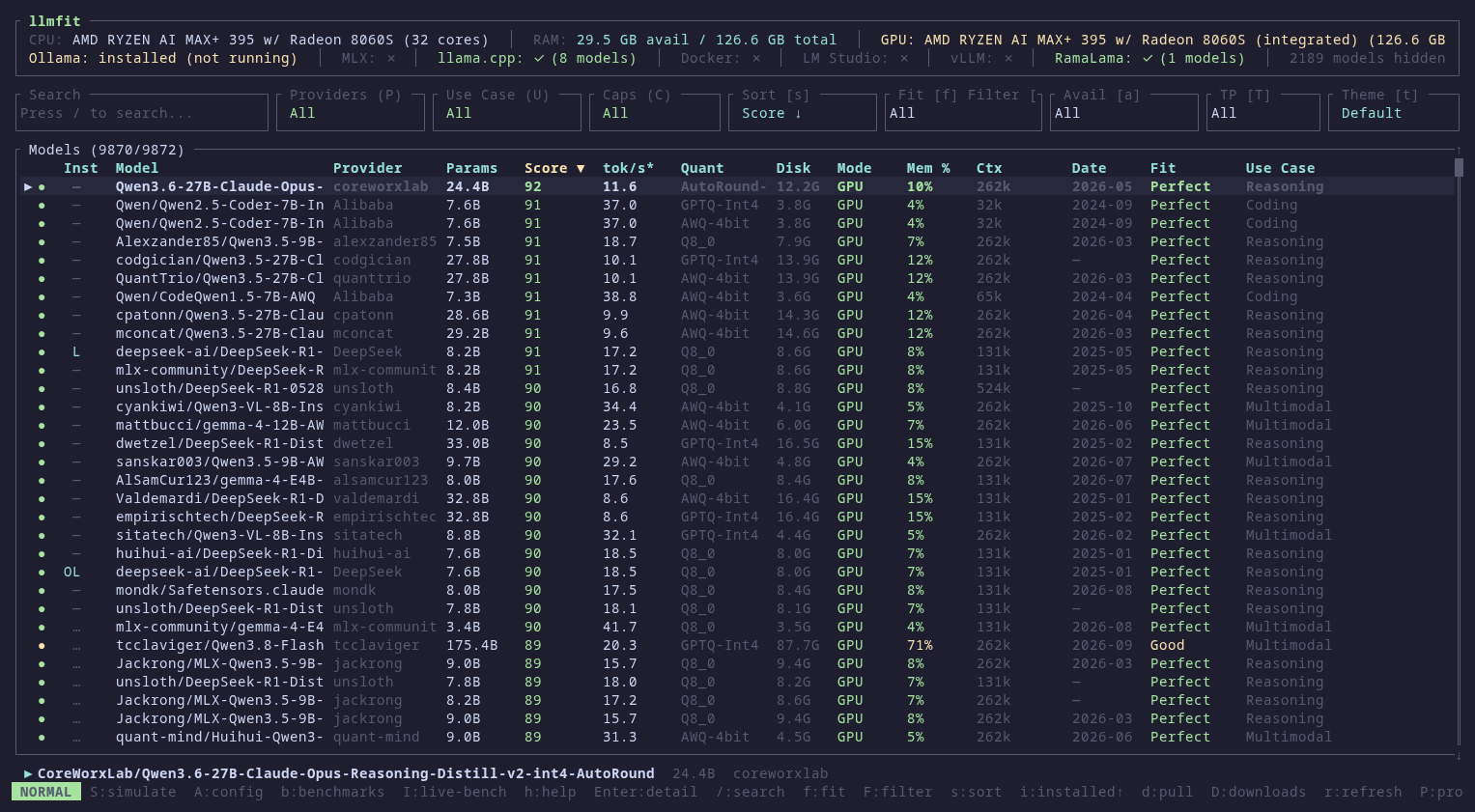Click the green dot on the dwetzel/DeepSeek-R1 row
1475x812 pixels.
(42, 443)
